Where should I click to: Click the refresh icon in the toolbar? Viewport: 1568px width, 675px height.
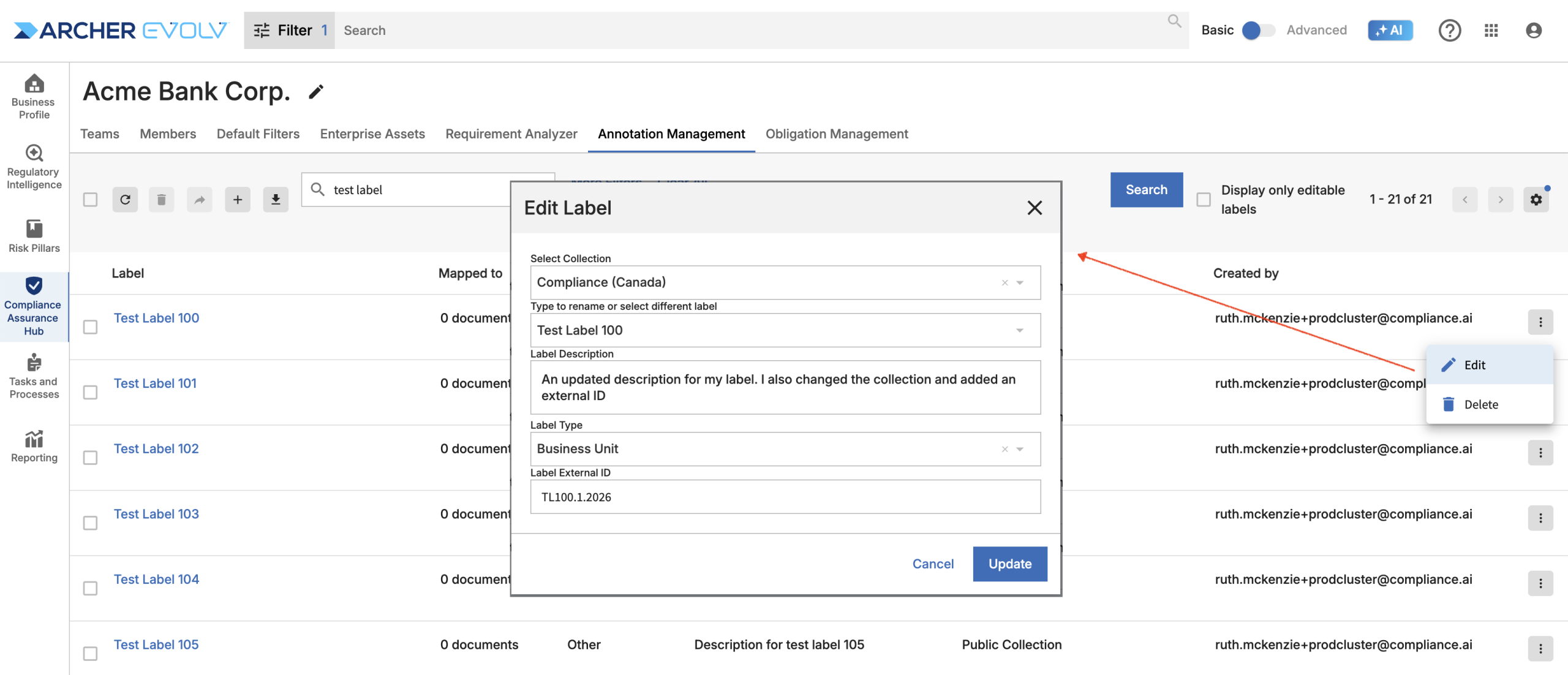(125, 200)
